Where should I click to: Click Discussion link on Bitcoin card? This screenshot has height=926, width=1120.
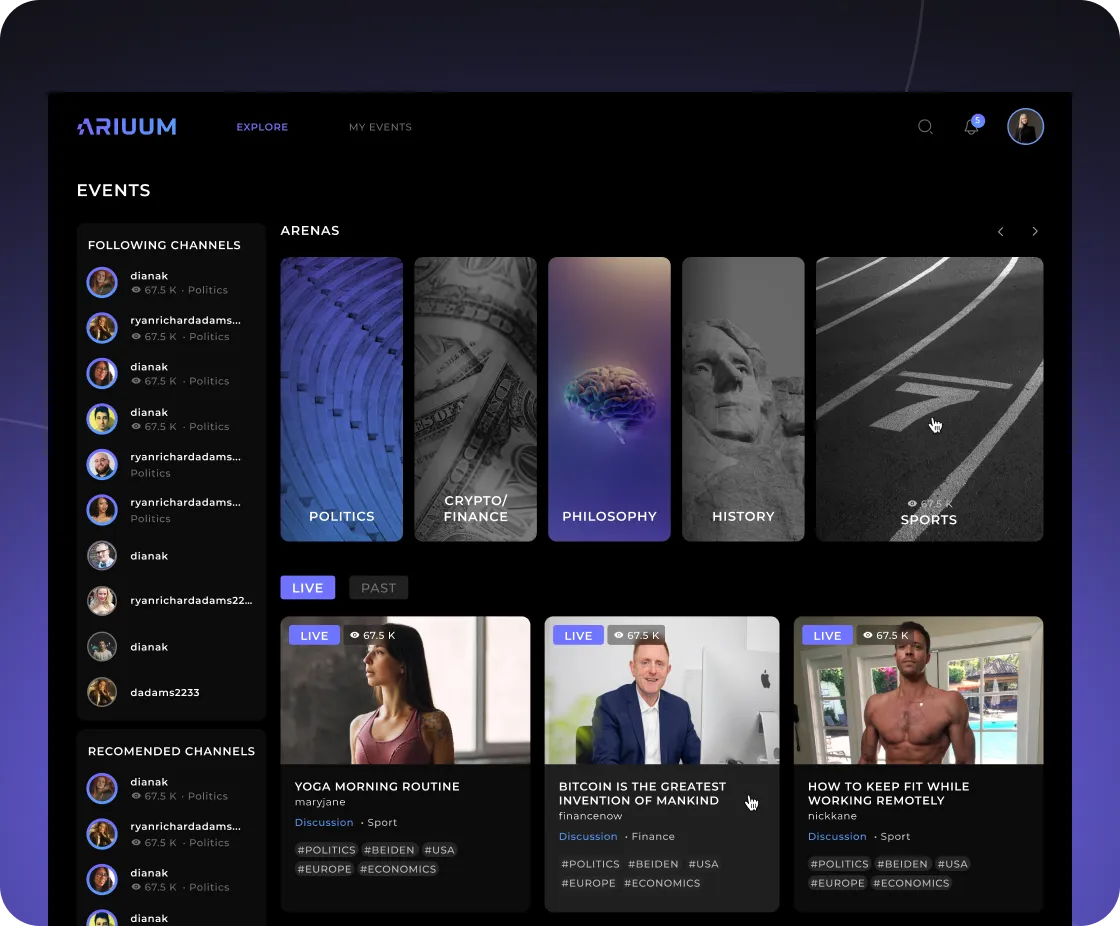tap(588, 836)
